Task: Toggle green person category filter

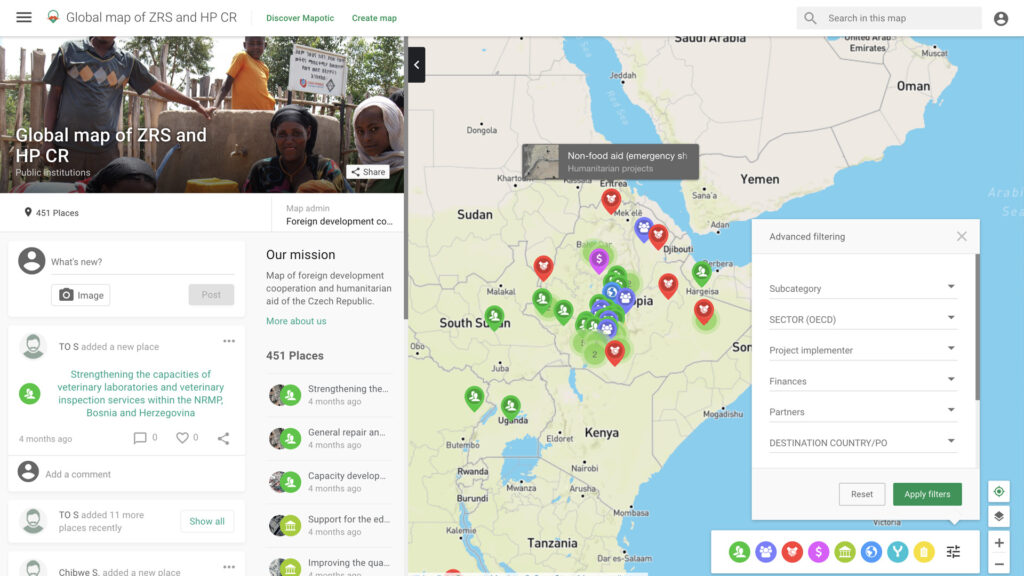Action: [739, 552]
